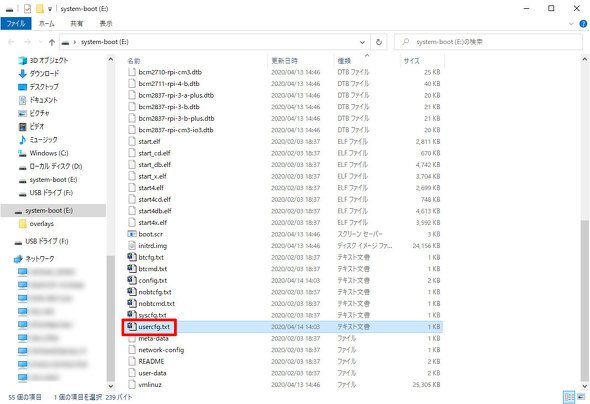Select the btcfg.txt text file icon
This screenshot has height=404, width=590.
tap(132, 257)
